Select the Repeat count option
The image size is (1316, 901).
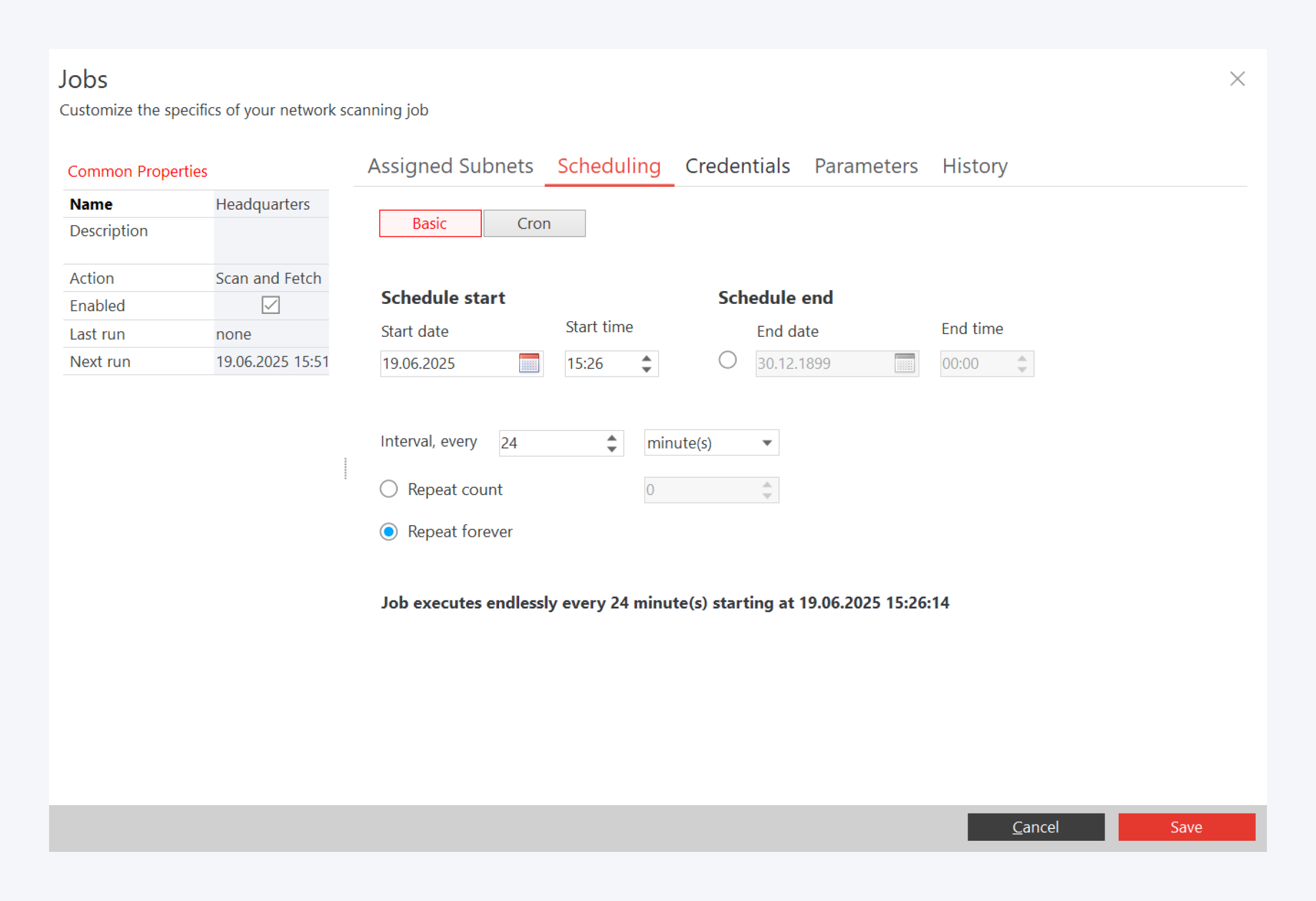pyautogui.click(x=389, y=489)
